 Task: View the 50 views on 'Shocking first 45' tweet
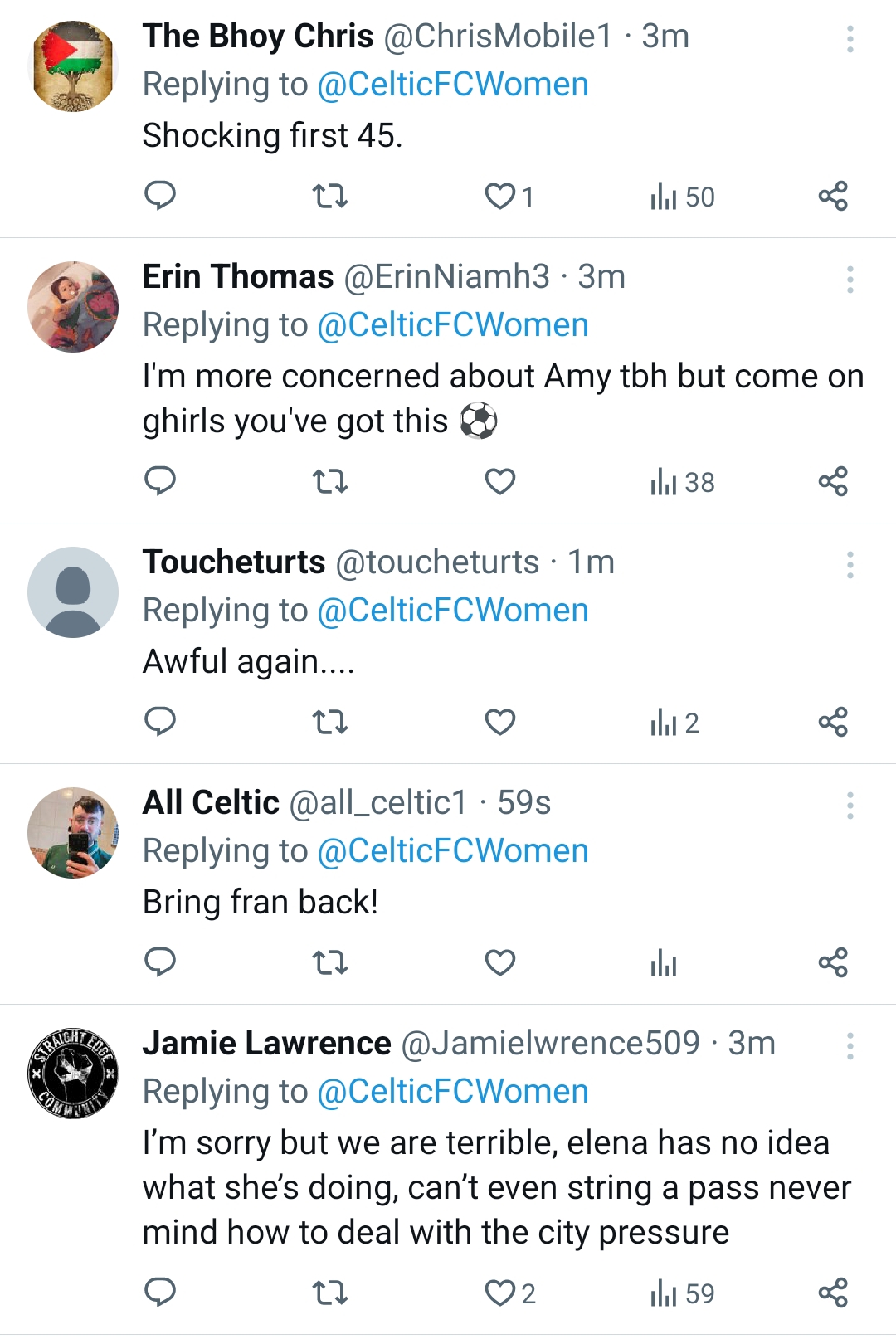(x=682, y=197)
